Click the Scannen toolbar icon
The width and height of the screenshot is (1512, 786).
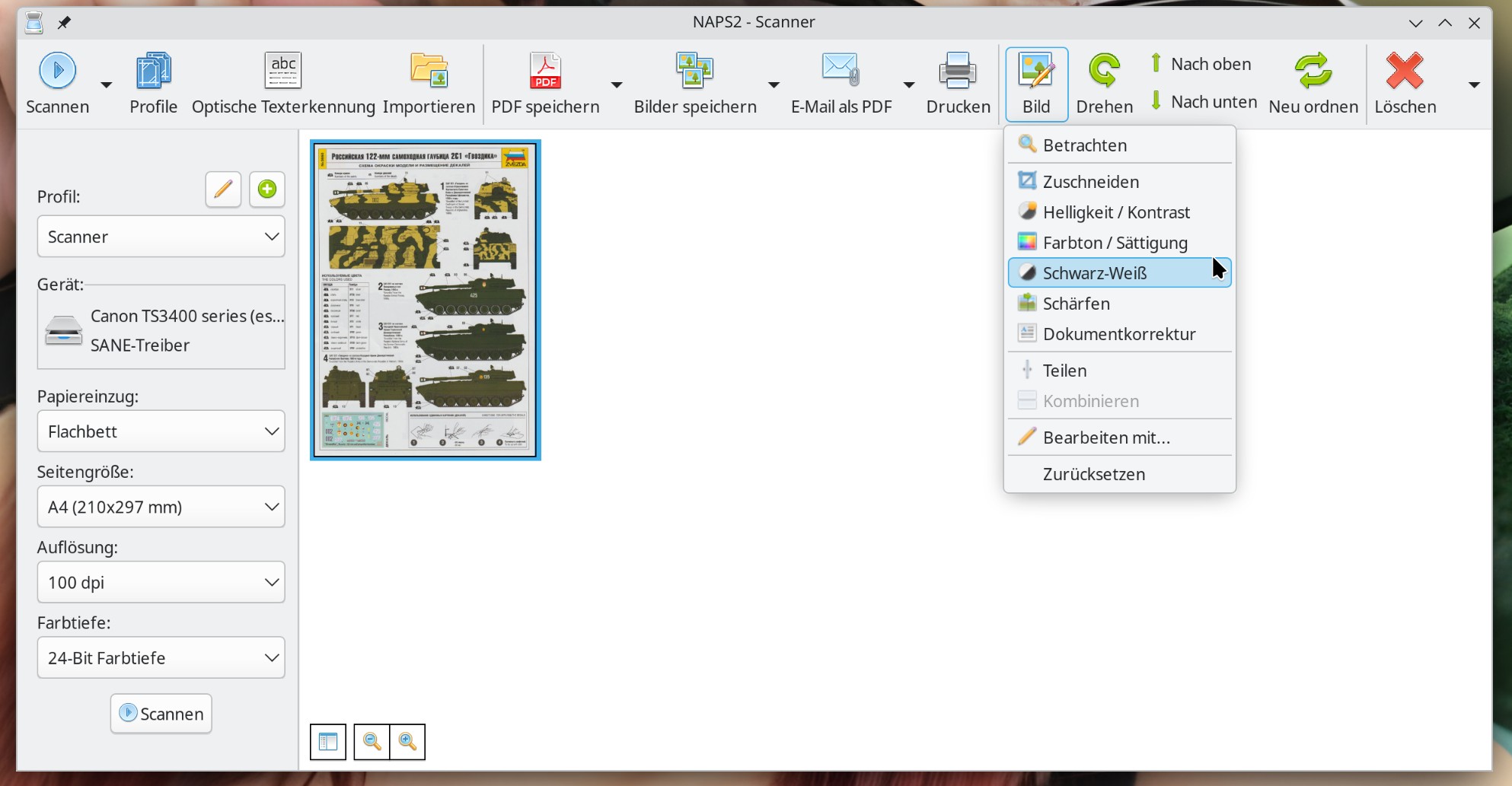58,71
